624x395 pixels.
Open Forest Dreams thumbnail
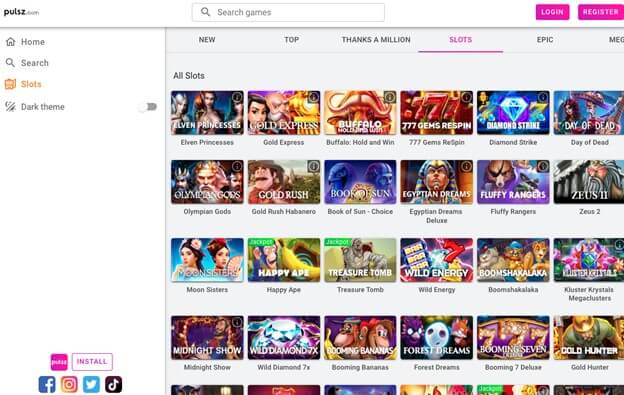(x=437, y=338)
